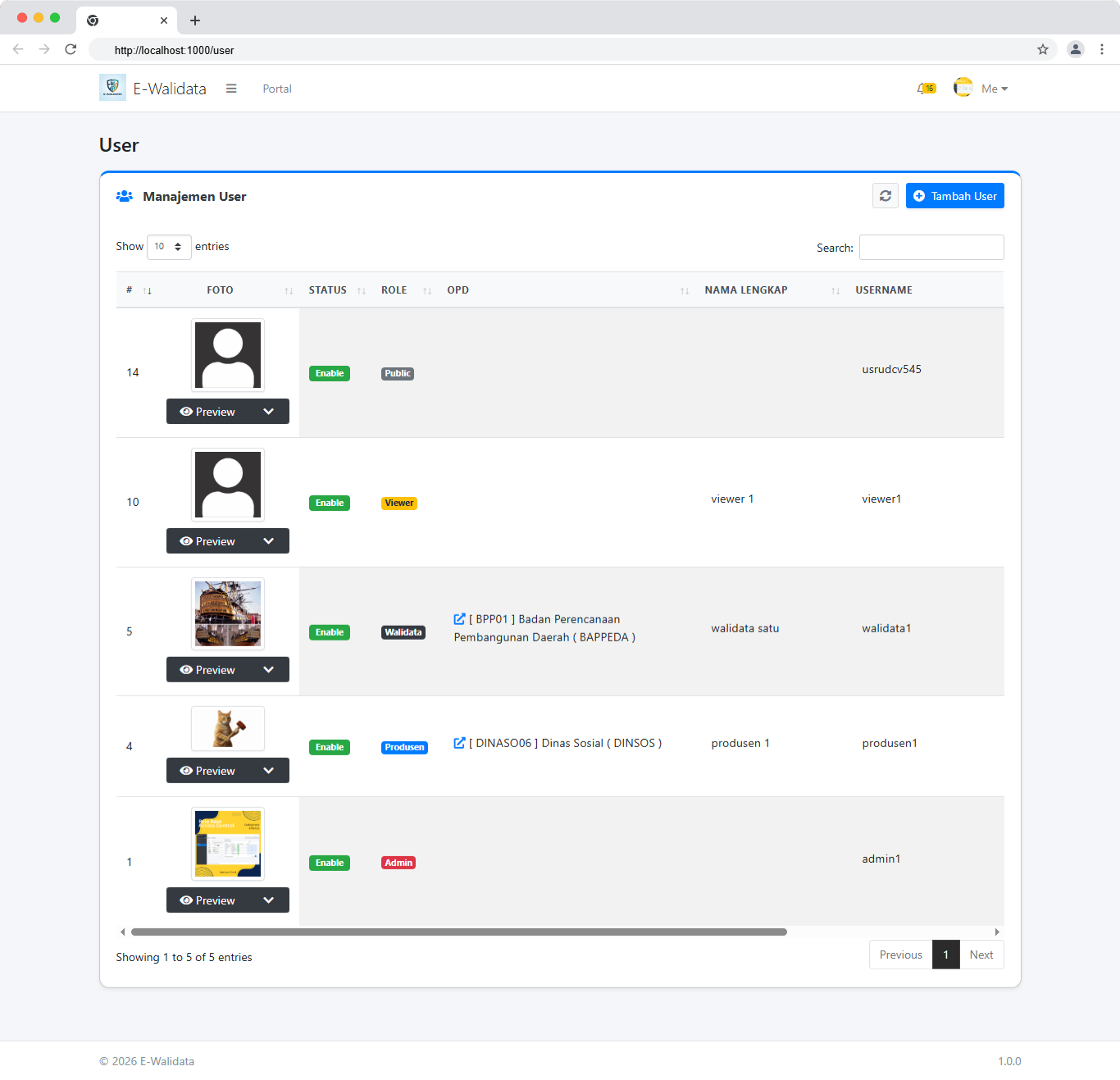Preview the admin1 user photo
The image size is (1120, 1080).
pos(207,900)
